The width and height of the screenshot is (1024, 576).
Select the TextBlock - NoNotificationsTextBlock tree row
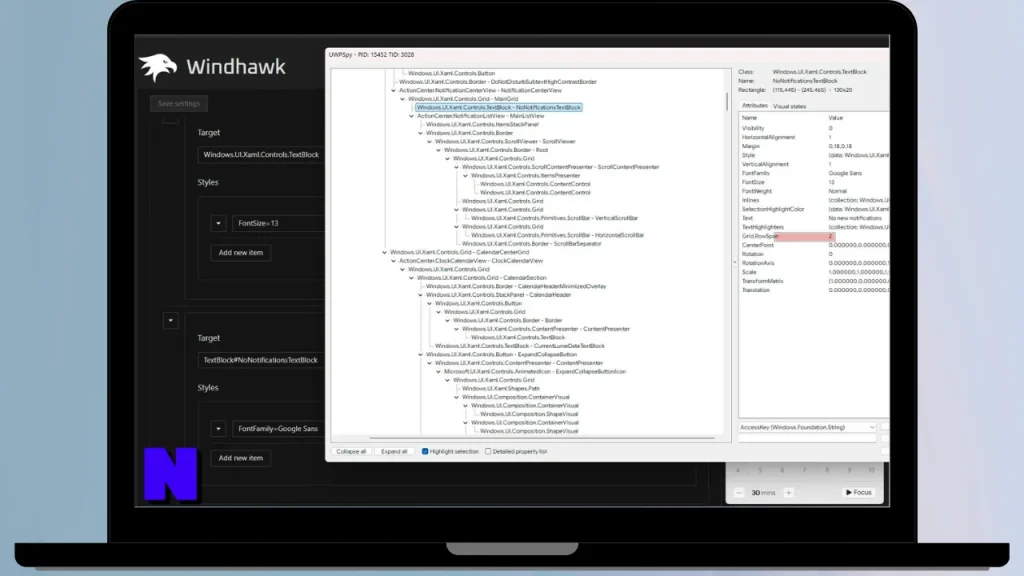pos(498,107)
